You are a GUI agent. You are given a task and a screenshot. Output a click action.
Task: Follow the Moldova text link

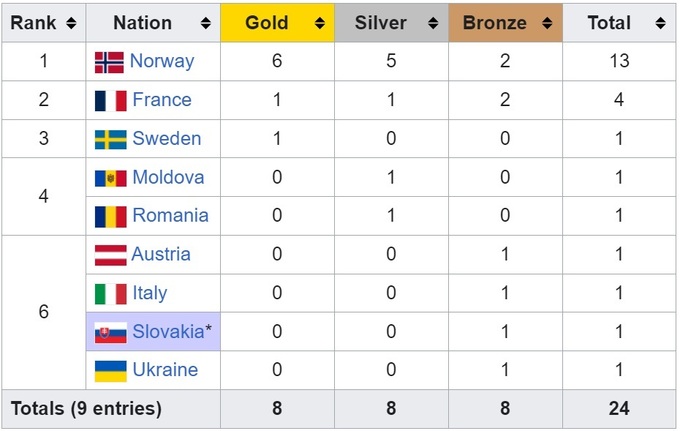[x=168, y=178]
